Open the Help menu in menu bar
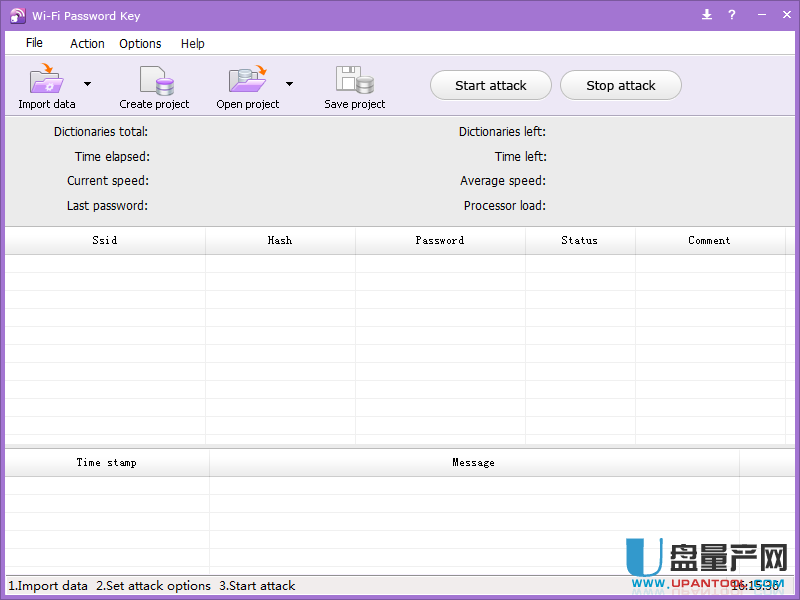The image size is (800, 600). [x=193, y=43]
